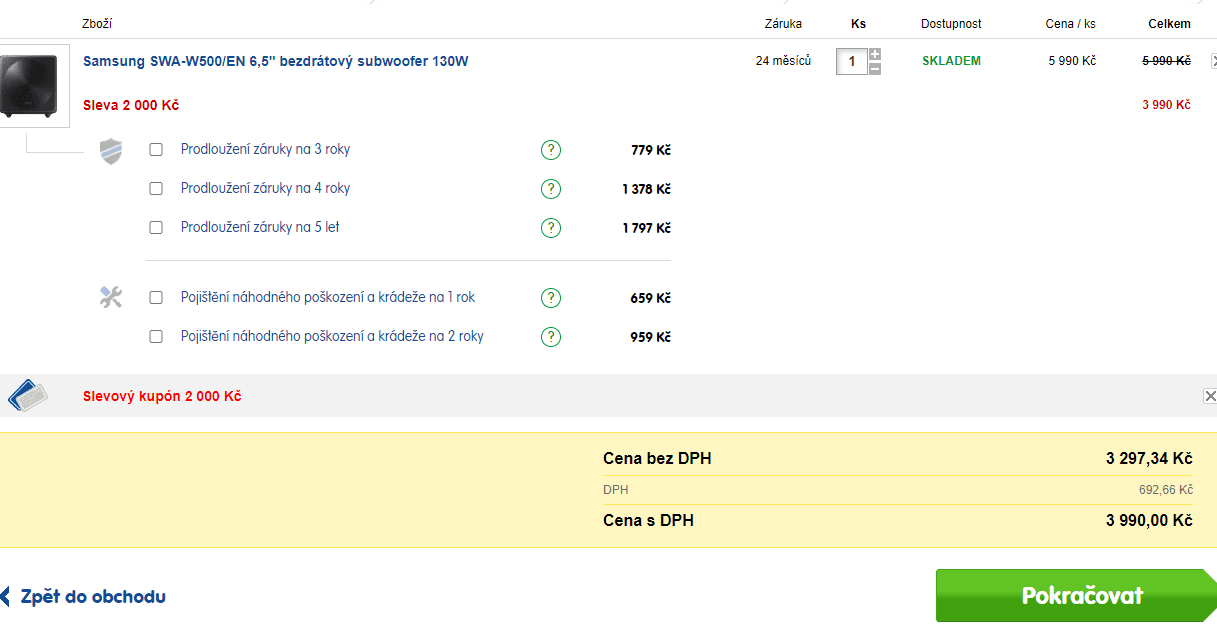Click the Prodloužení záruky na 4 roky label

click(x=265, y=189)
